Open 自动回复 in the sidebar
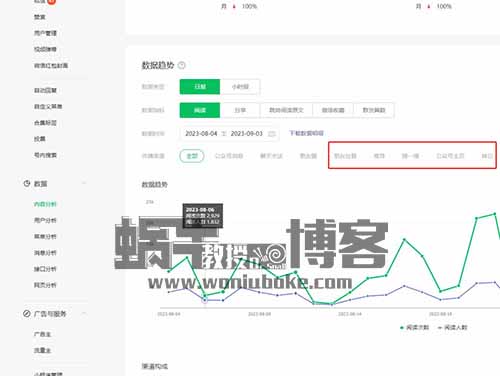Image resolution: width=500 pixels, height=376 pixels. 45,90
